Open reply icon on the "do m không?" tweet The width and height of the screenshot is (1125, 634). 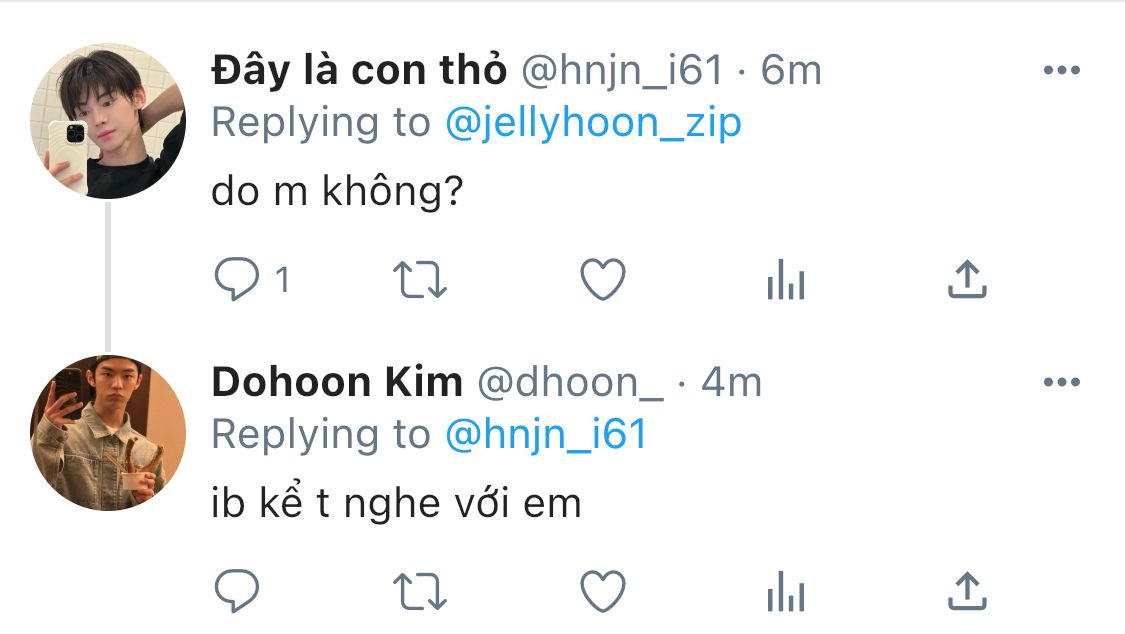click(237, 278)
